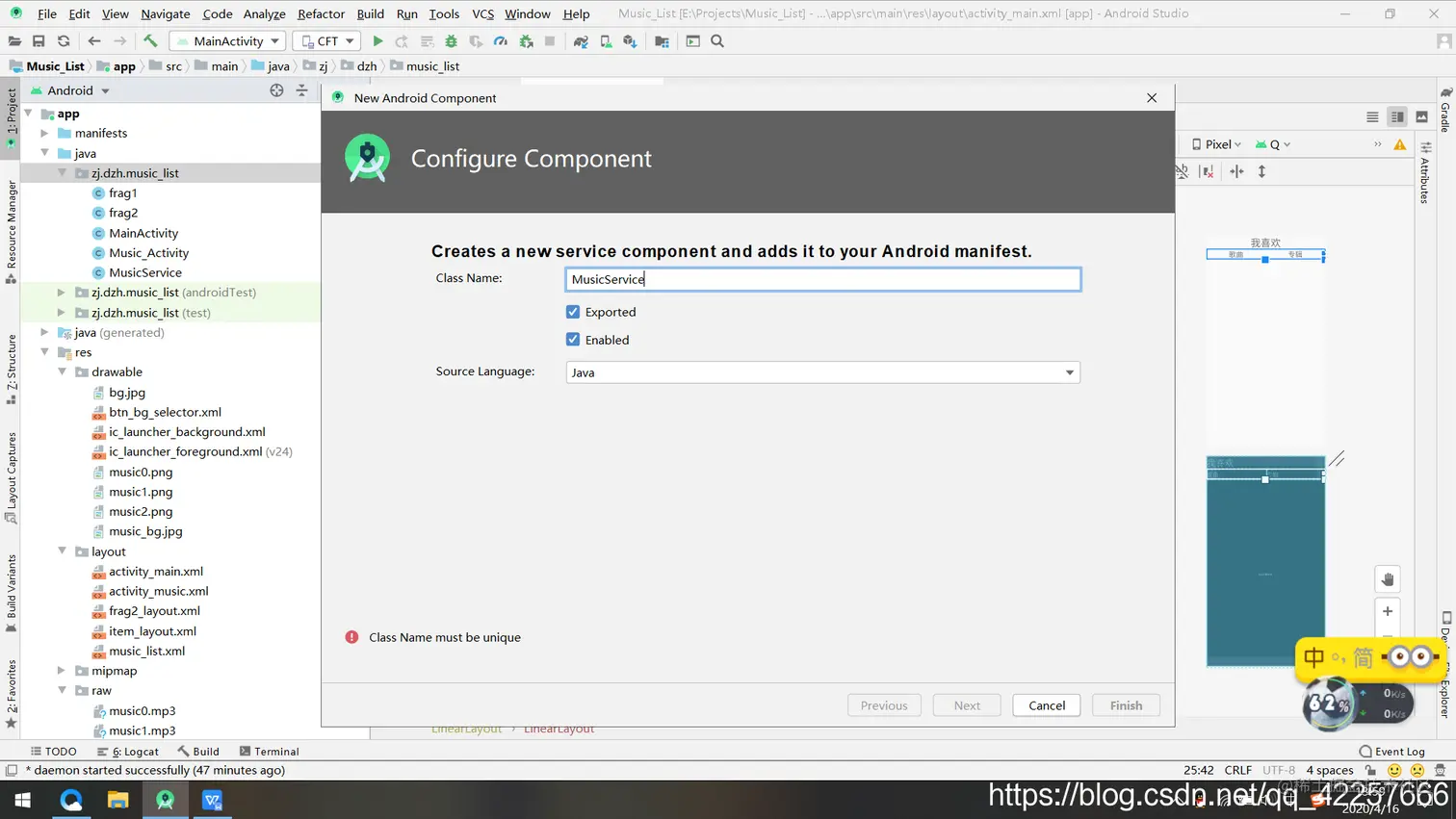Viewport: 1456px width, 819px height.
Task: Close the New Android Component dialog
Action: (x=1152, y=98)
